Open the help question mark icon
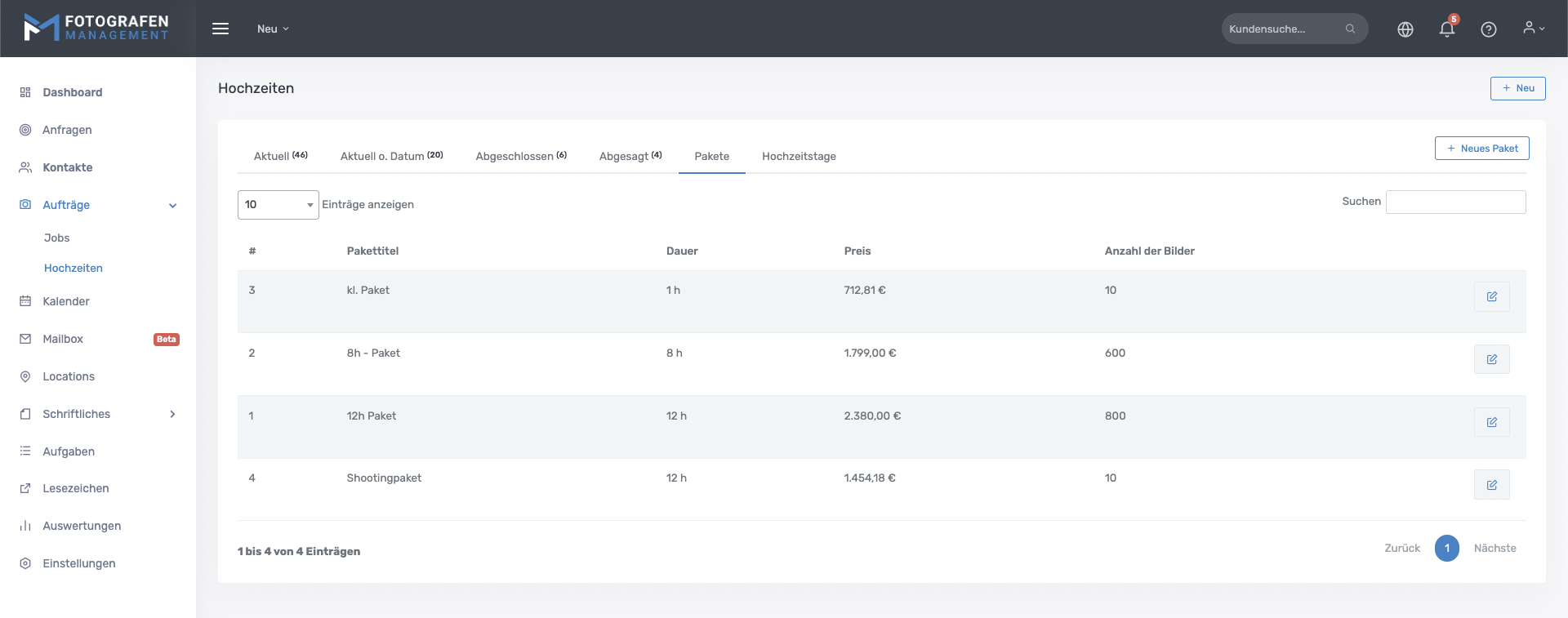This screenshot has width=1568, height=618. click(x=1489, y=29)
